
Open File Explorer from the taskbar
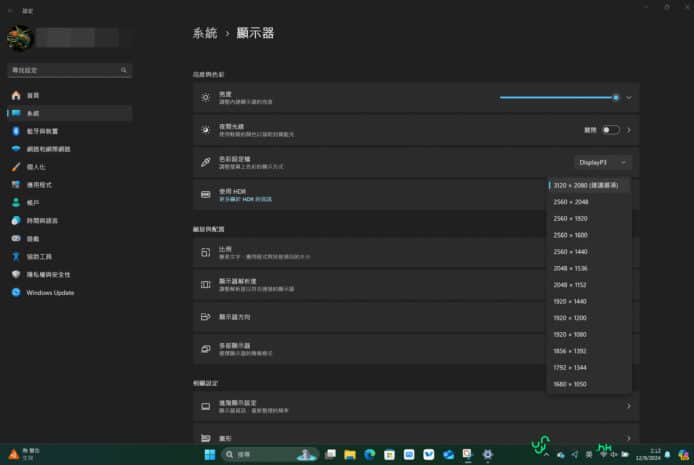pos(350,454)
